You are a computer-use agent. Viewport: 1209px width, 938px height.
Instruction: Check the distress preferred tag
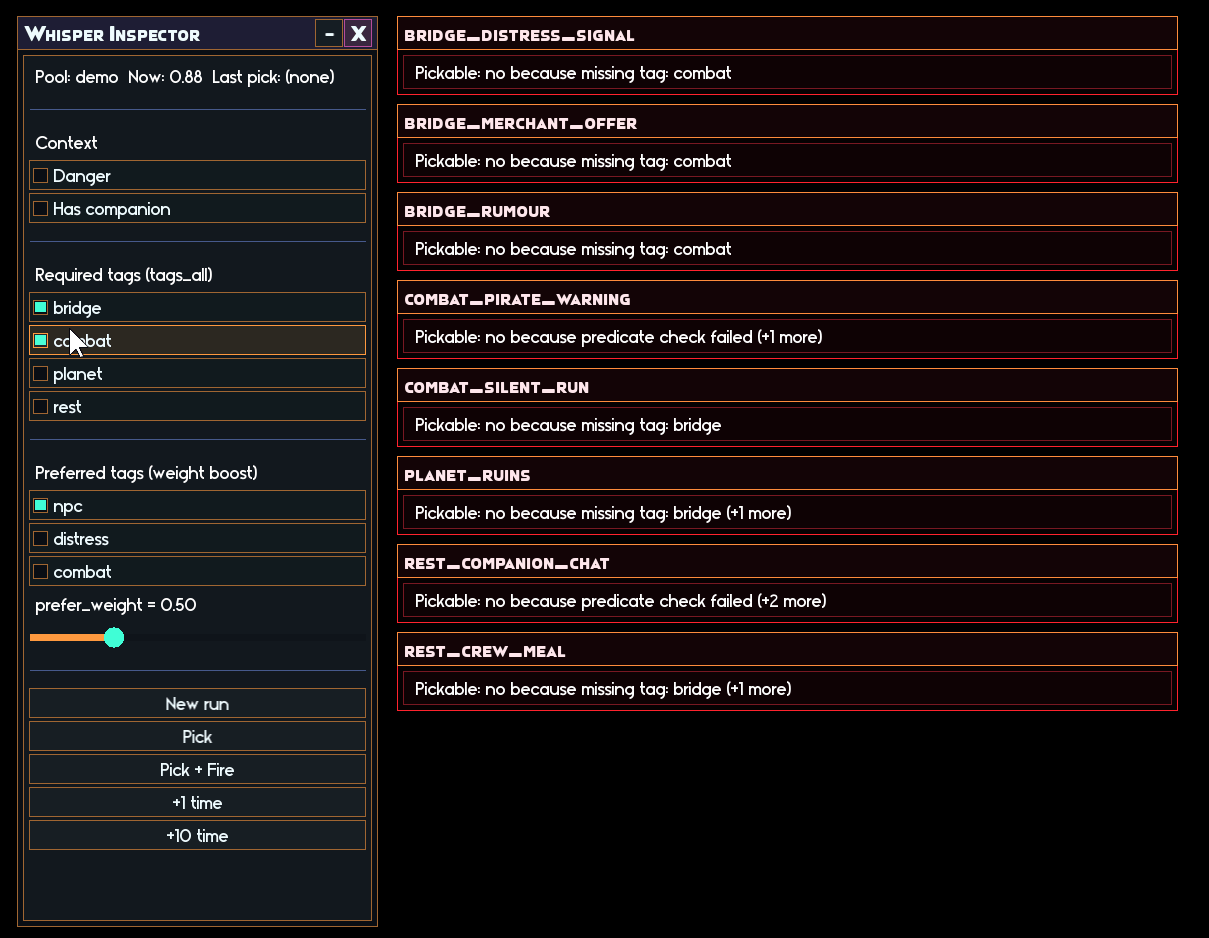(41, 539)
